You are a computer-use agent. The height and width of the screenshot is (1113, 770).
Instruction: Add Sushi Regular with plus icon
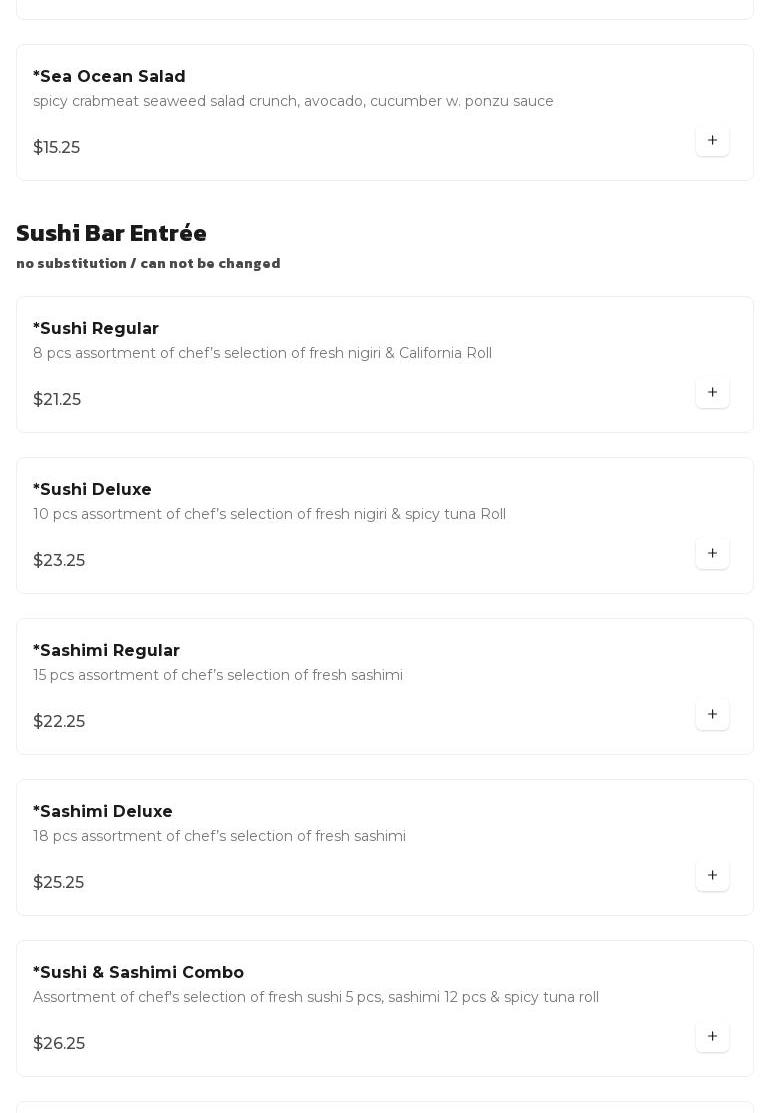pos(712,393)
